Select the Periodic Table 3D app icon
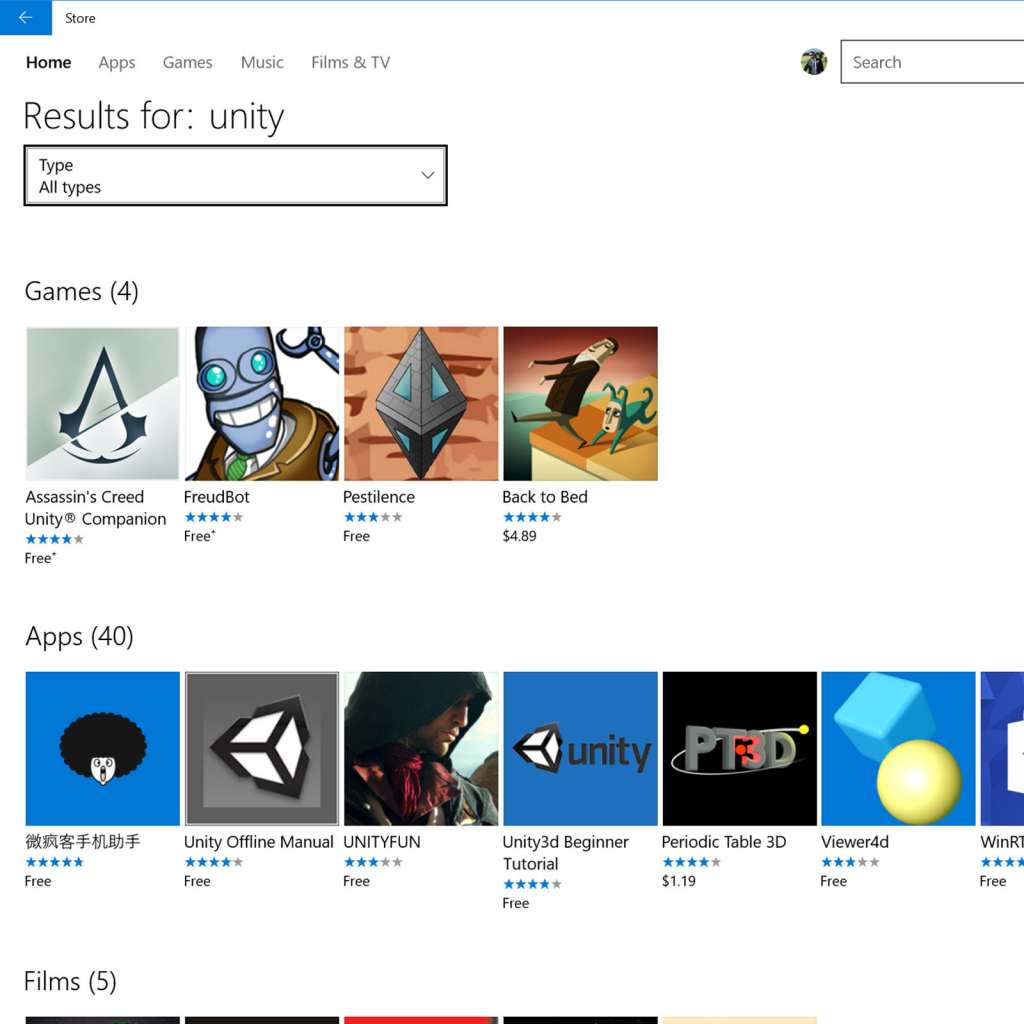The height and width of the screenshot is (1024, 1024). tap(739, 748)
